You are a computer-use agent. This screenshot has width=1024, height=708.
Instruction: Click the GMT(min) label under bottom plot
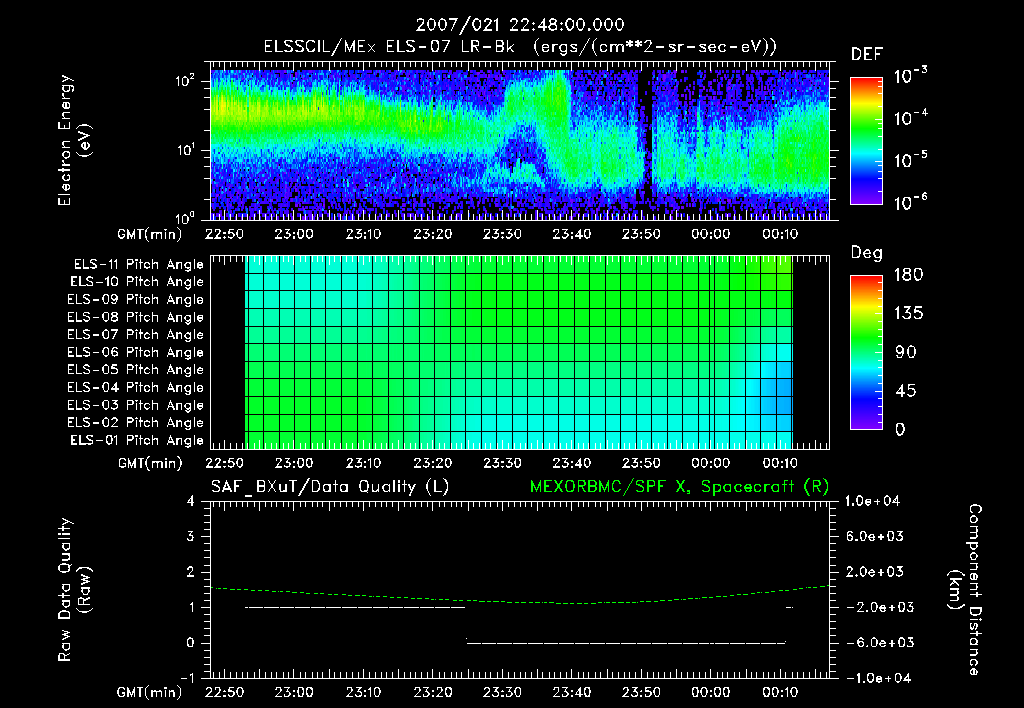(150, 692)
